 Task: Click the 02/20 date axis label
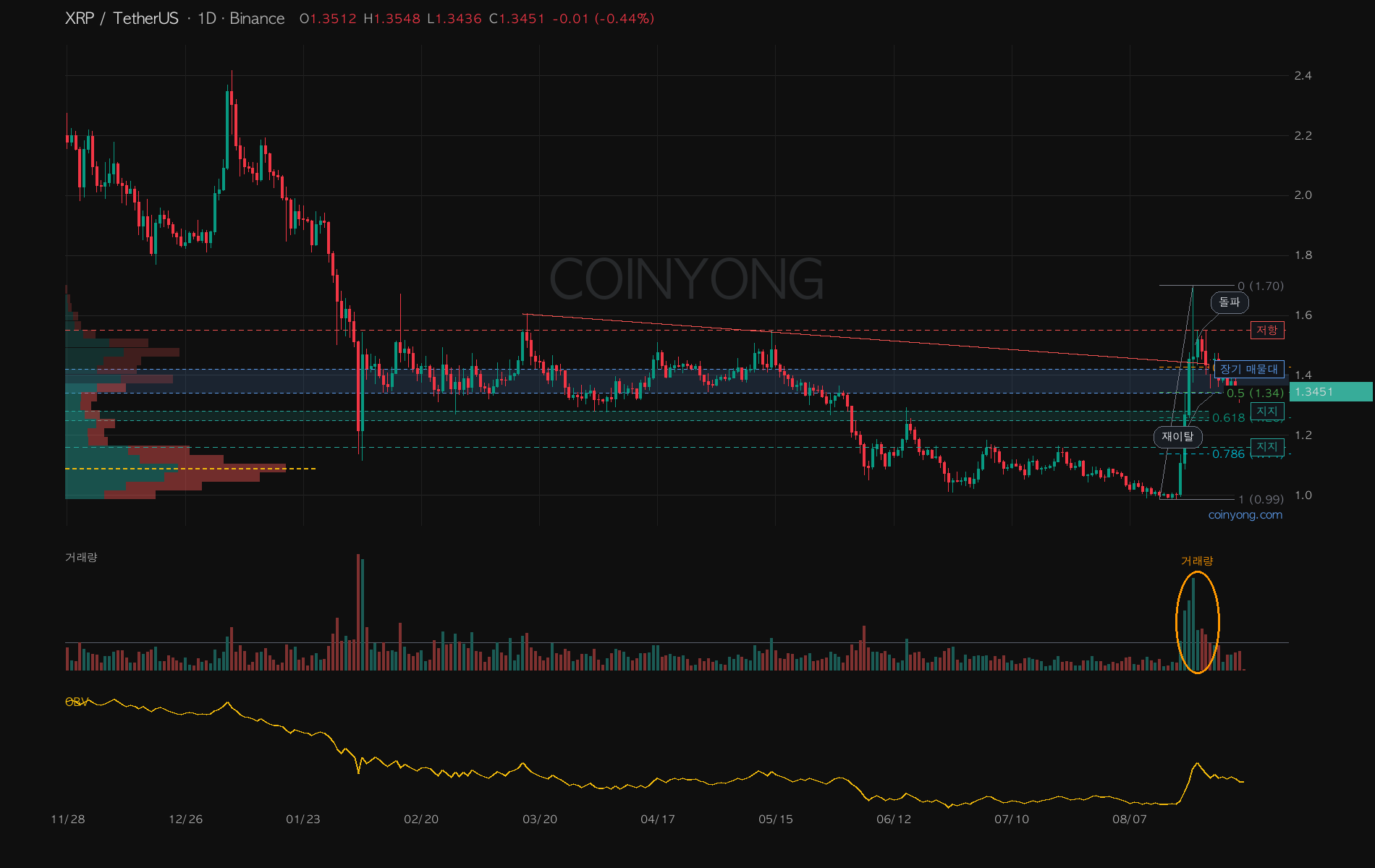[421, 819]
